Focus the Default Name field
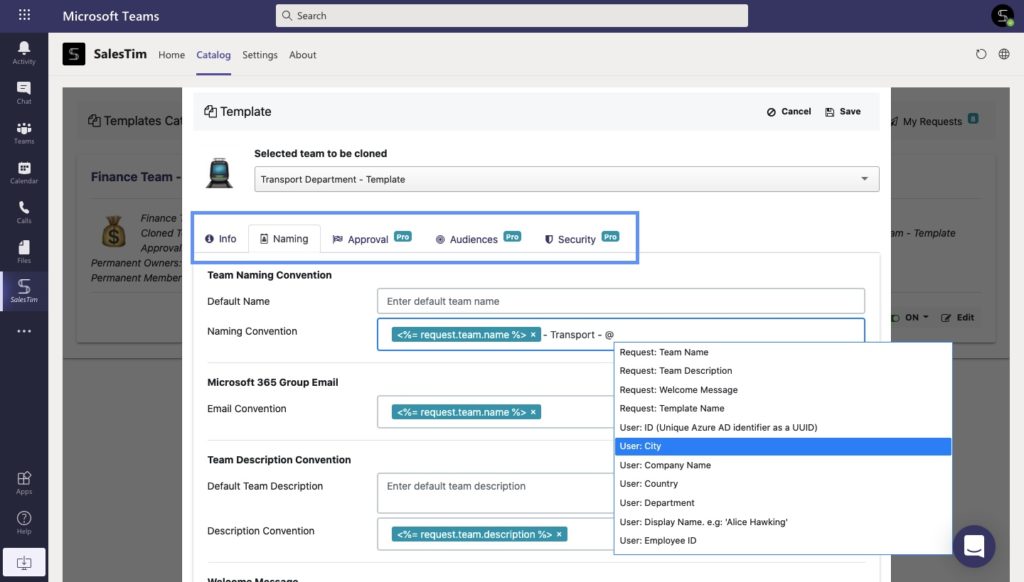This screenshot has height=582, width=1024. tap(620, 301)
